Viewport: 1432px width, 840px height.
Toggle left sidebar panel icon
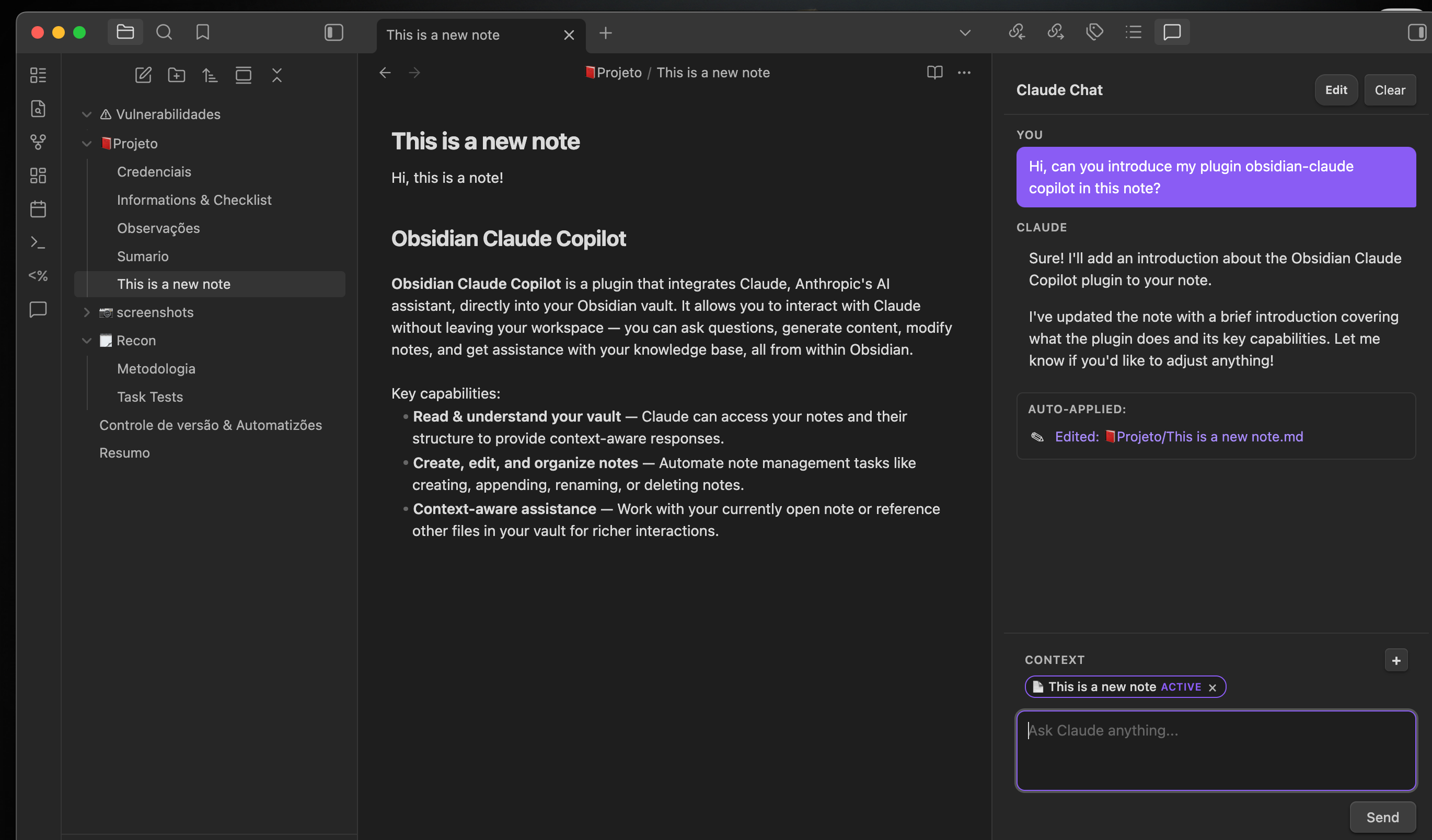333,33
